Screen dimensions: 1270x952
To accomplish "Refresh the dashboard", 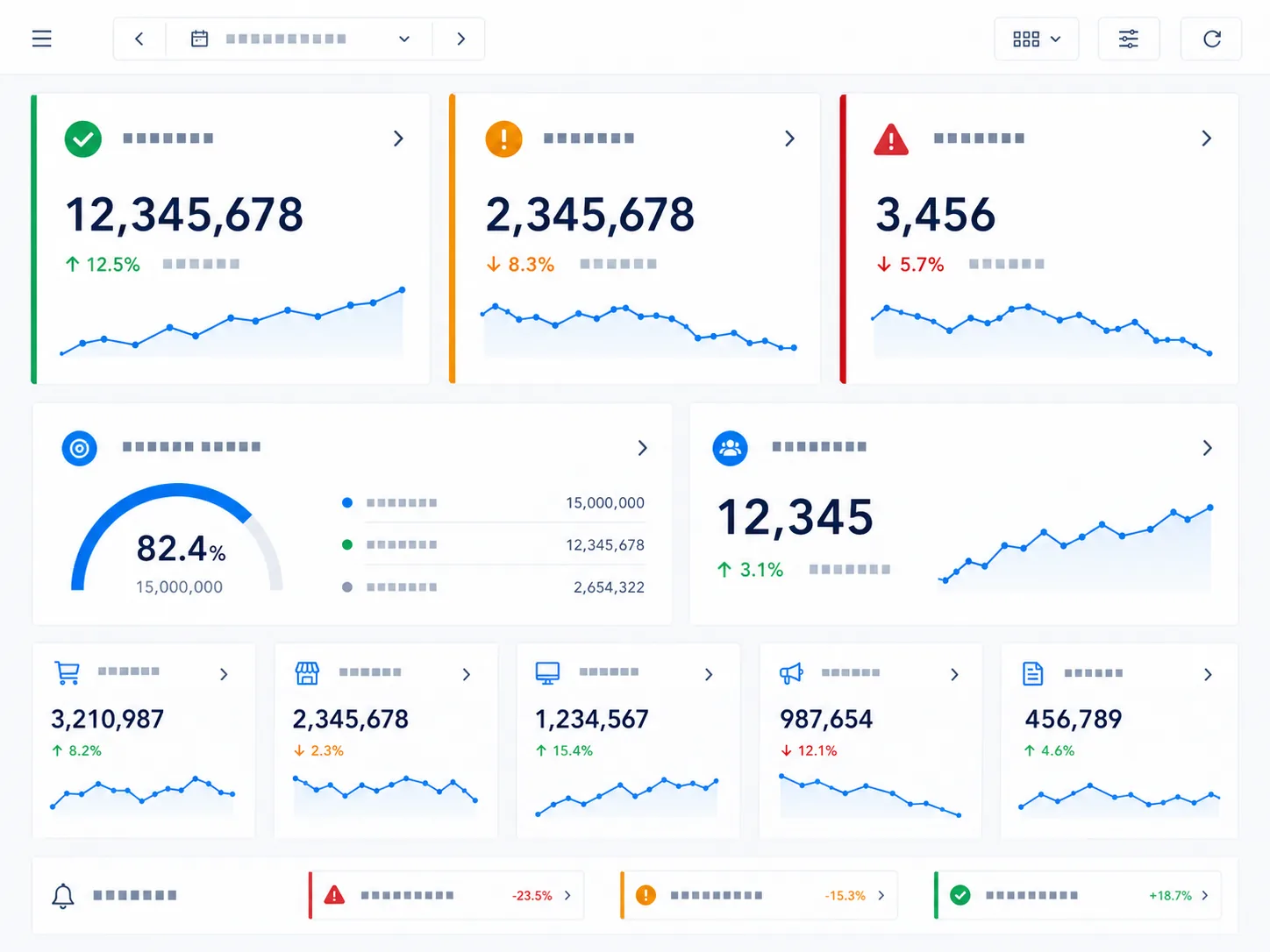I will (1211, 39).
